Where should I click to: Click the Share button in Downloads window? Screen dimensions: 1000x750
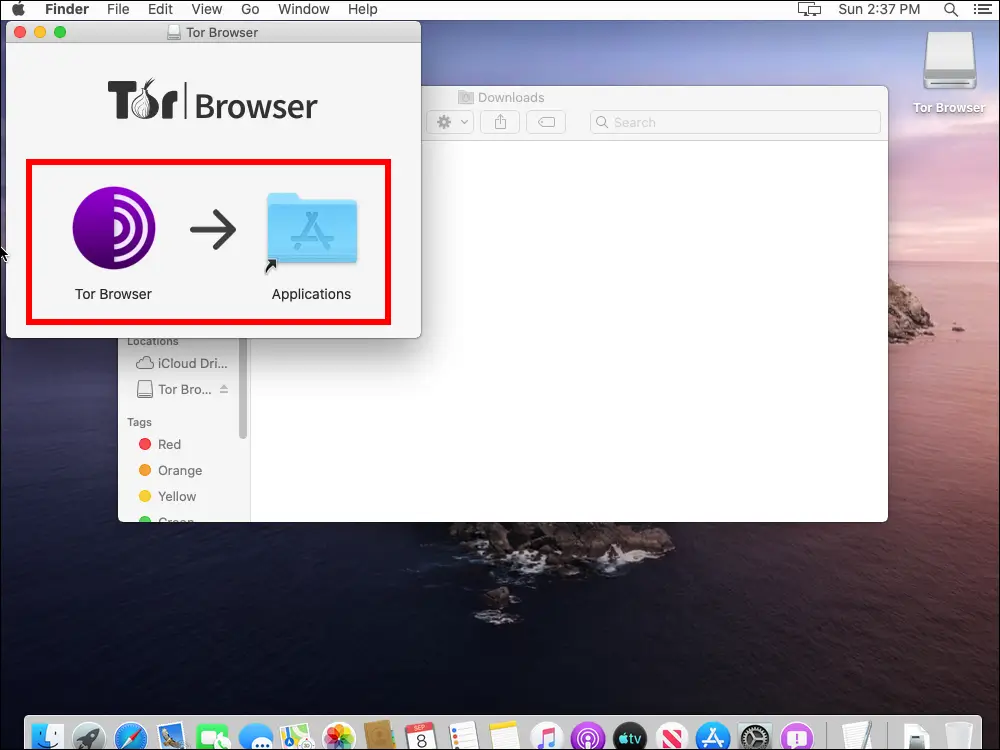click(501, 122)
